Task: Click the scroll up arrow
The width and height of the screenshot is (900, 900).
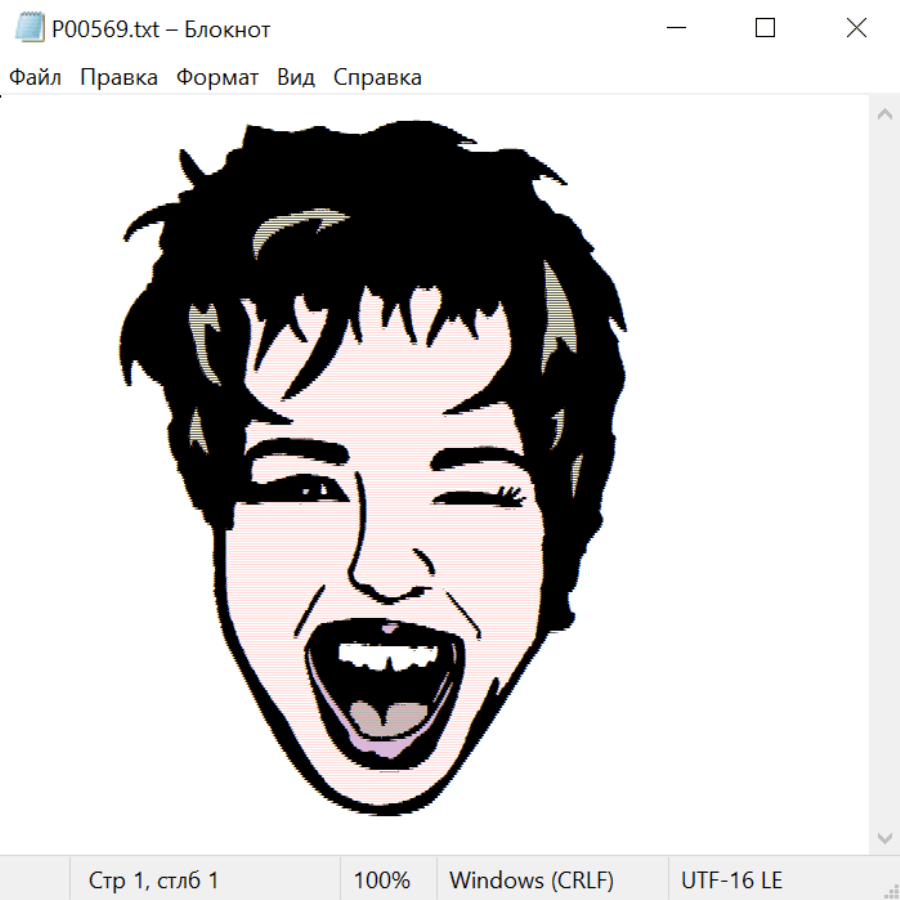Action: pyautogui.click(x=884, y=114)
